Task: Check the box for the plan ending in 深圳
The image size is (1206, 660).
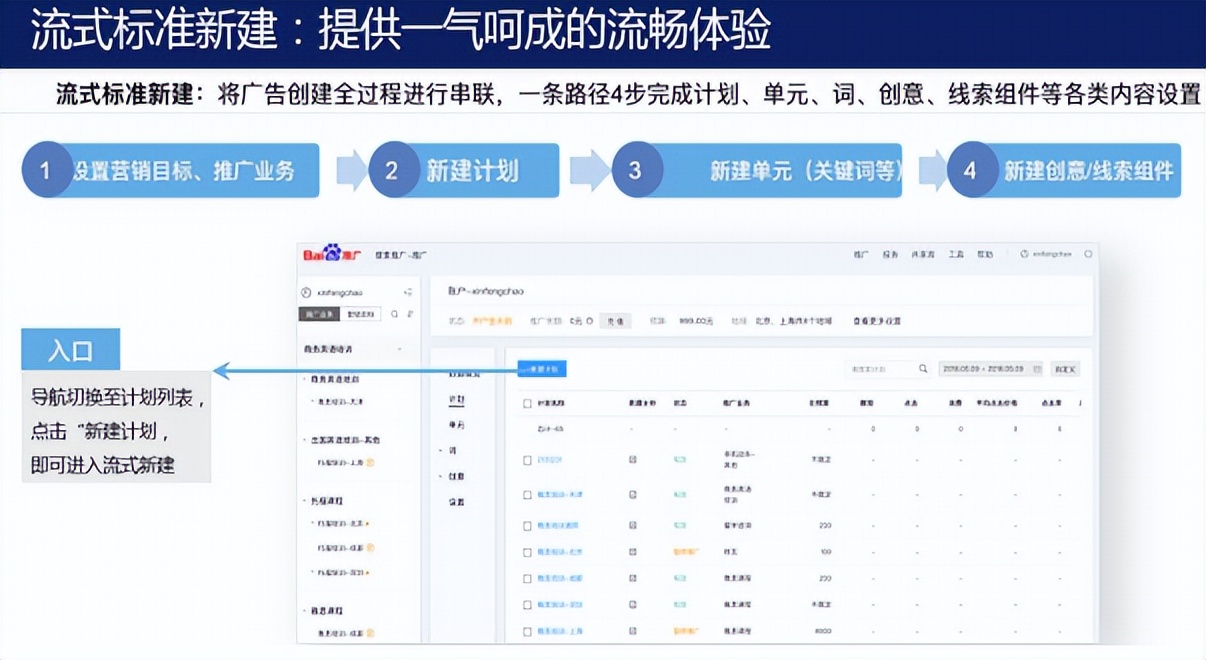Action: click(x=528, y=605)
